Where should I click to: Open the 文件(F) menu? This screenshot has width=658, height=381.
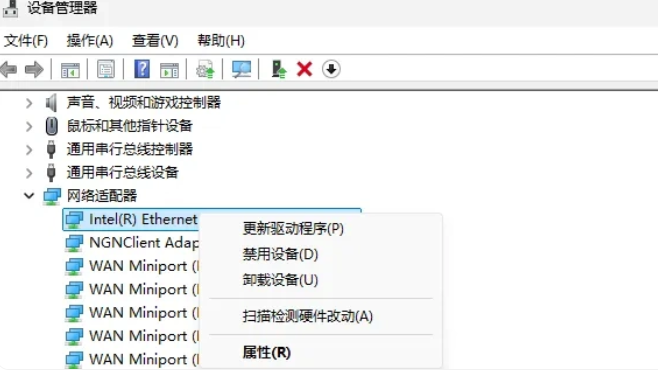point(26,41)
